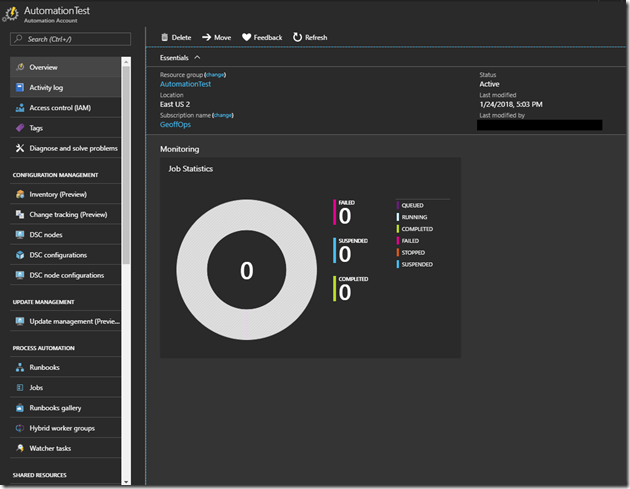This screenshot has height=489, width=630.
Task: Click the Move arrow icon
Action: tap(206, 37)
